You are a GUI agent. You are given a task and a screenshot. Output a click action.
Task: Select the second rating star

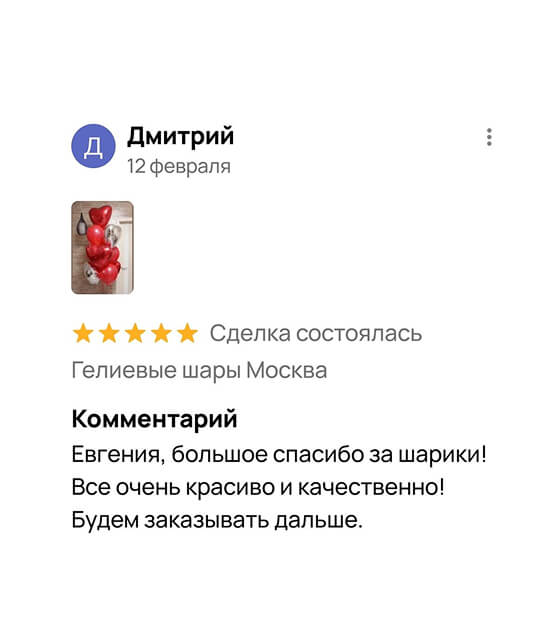109,333
